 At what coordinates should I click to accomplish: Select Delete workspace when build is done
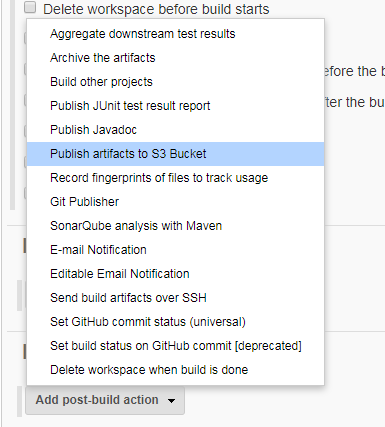(x=175, y=370)
